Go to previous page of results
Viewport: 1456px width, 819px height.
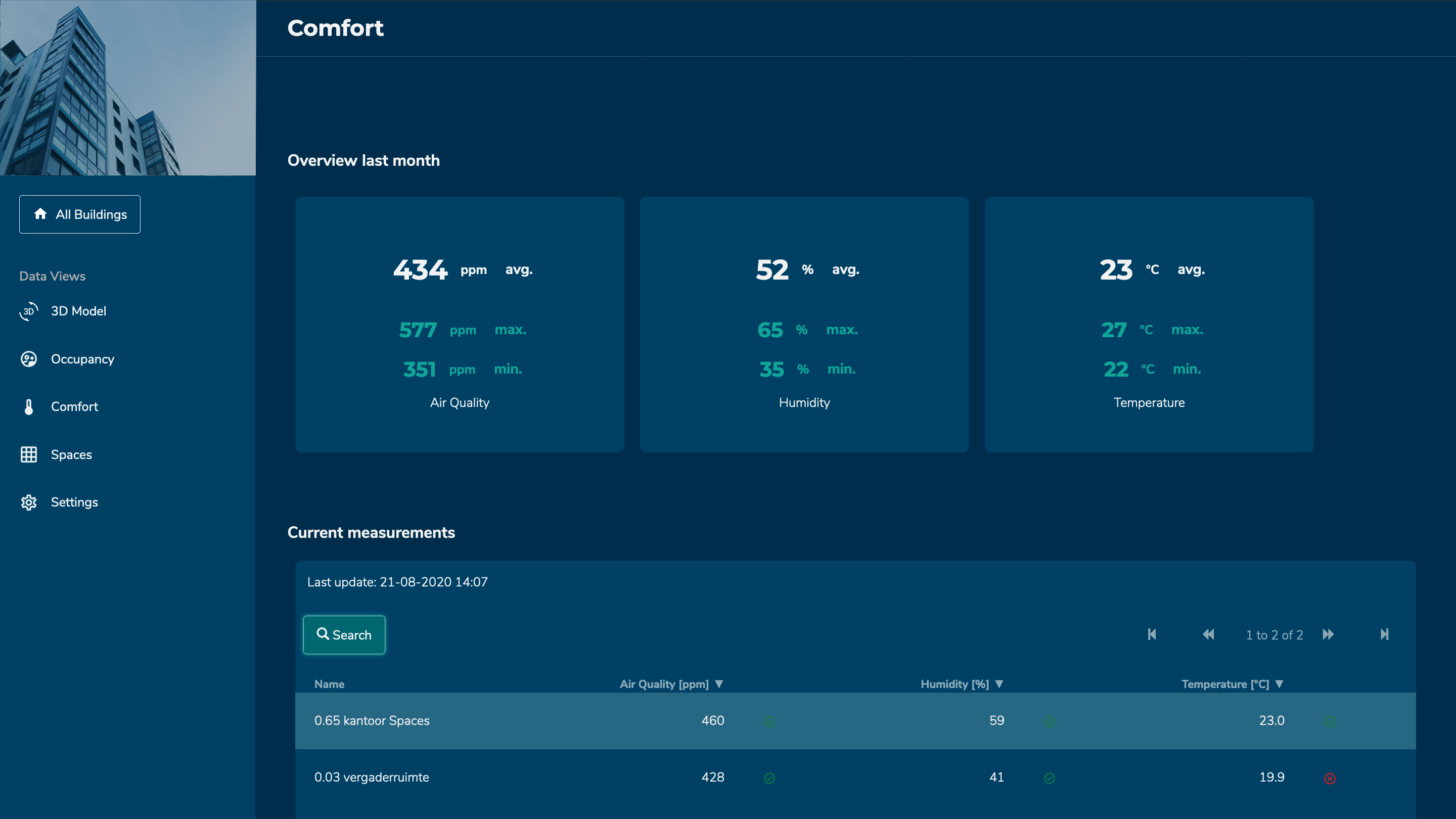pyautogui.click(x=1208, y=634)
